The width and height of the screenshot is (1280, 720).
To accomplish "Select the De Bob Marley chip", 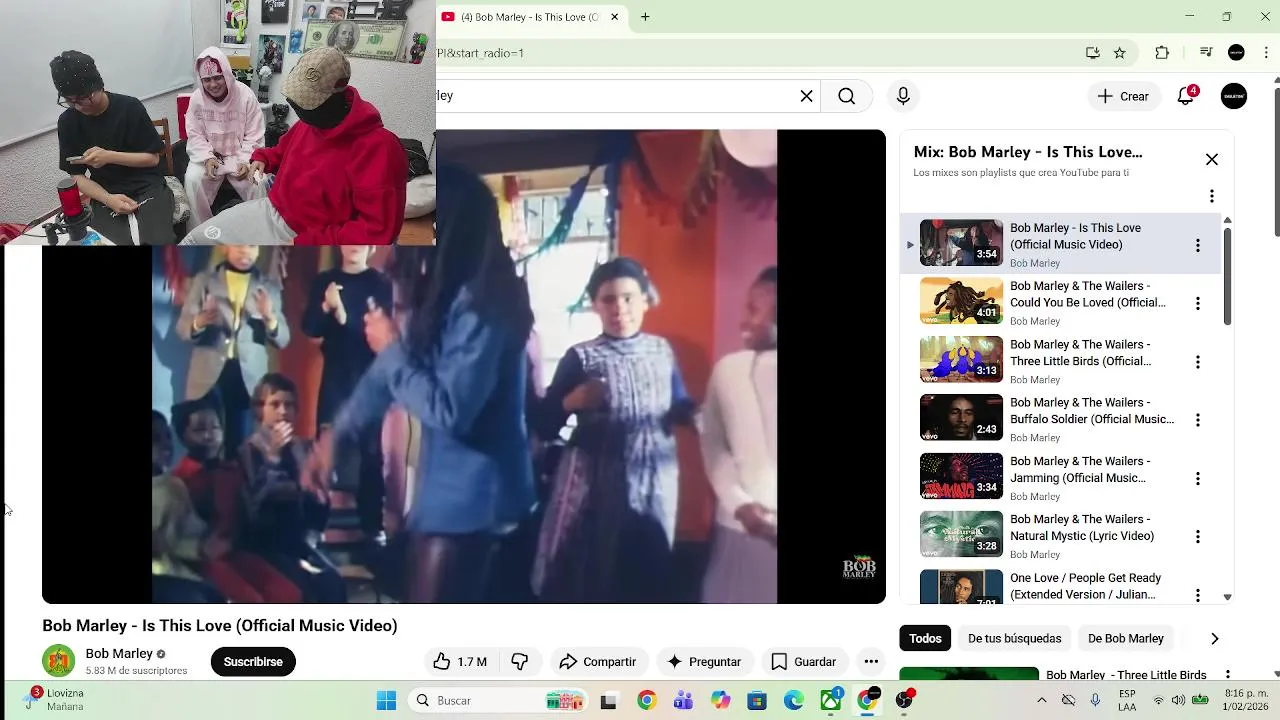I will pos(1125,638).
